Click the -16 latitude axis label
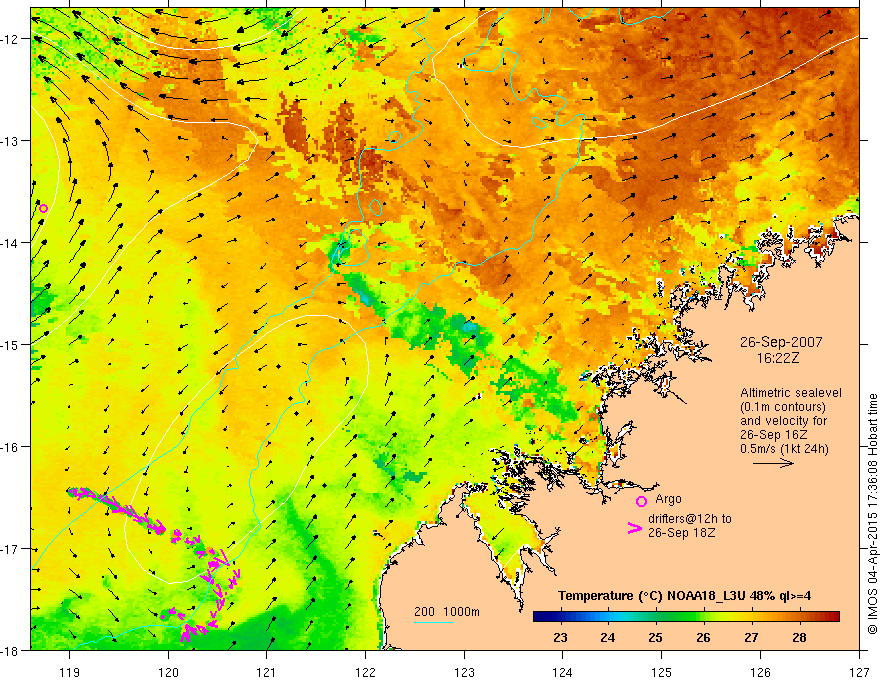Viewport: 880px width, 680px height. (11, 447)
